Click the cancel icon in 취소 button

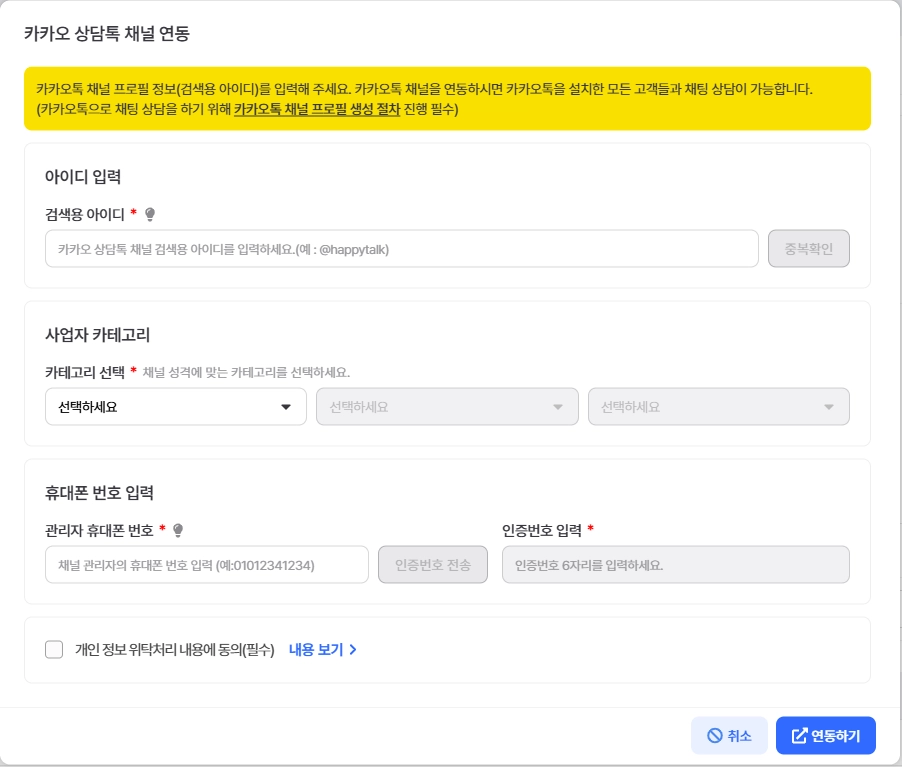[x=714, y=736]
